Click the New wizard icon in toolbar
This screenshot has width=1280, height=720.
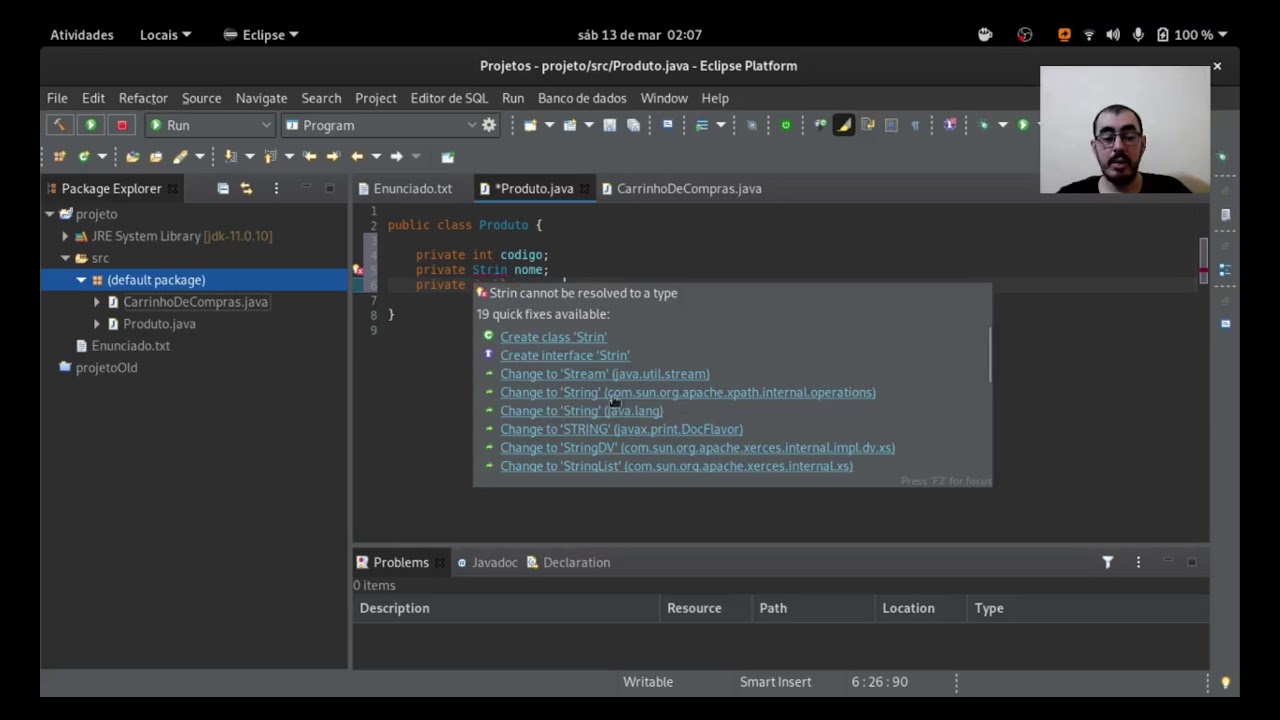pos(530,125)
